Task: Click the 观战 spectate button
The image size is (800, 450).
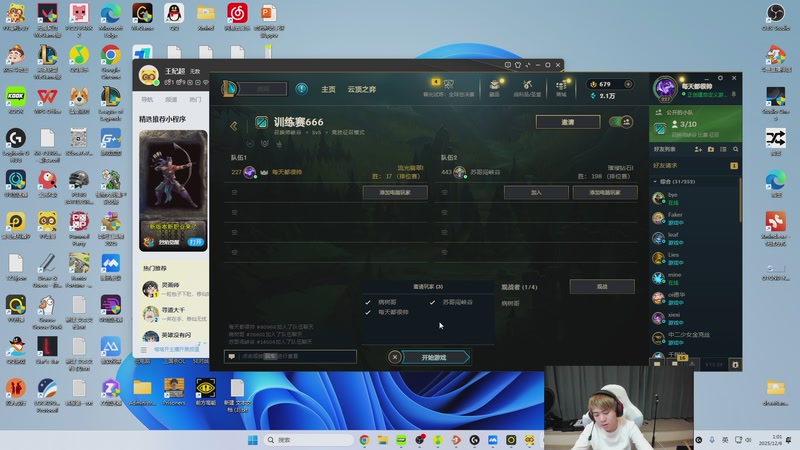Action: (x=602, y=287)
